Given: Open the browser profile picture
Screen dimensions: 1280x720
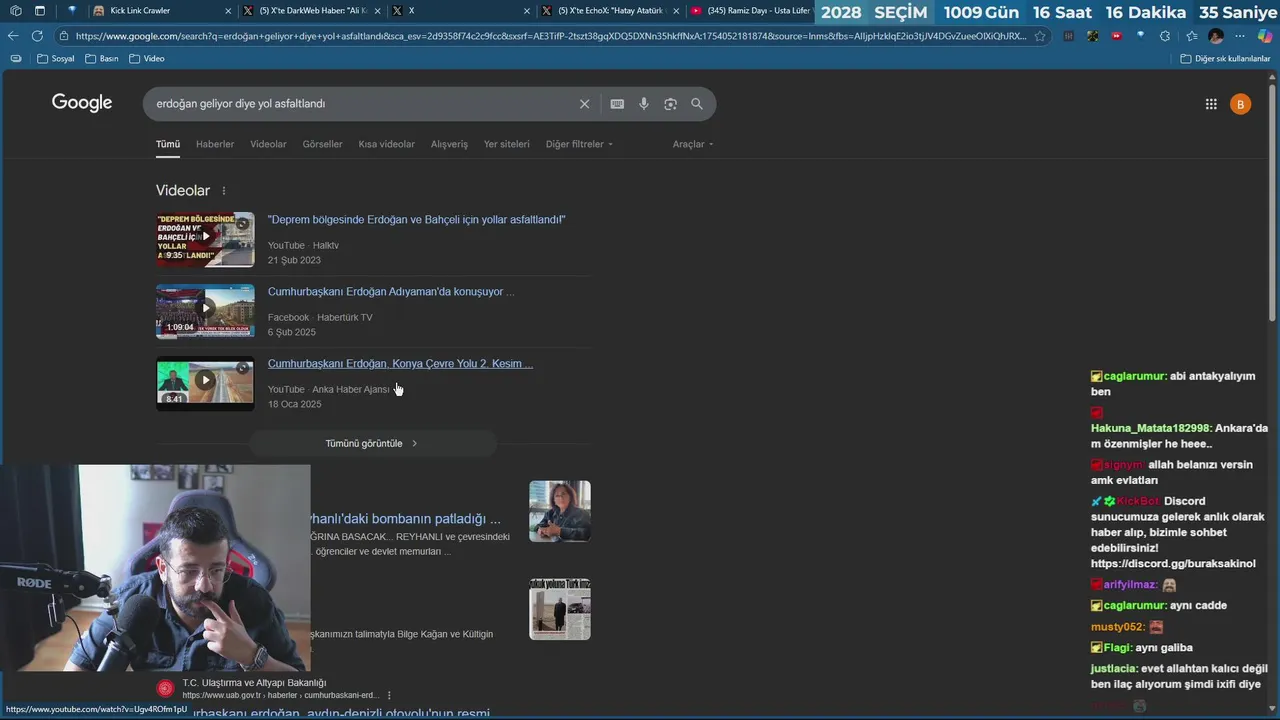Looking at the screenshot, I should (x=1216, y=36).
